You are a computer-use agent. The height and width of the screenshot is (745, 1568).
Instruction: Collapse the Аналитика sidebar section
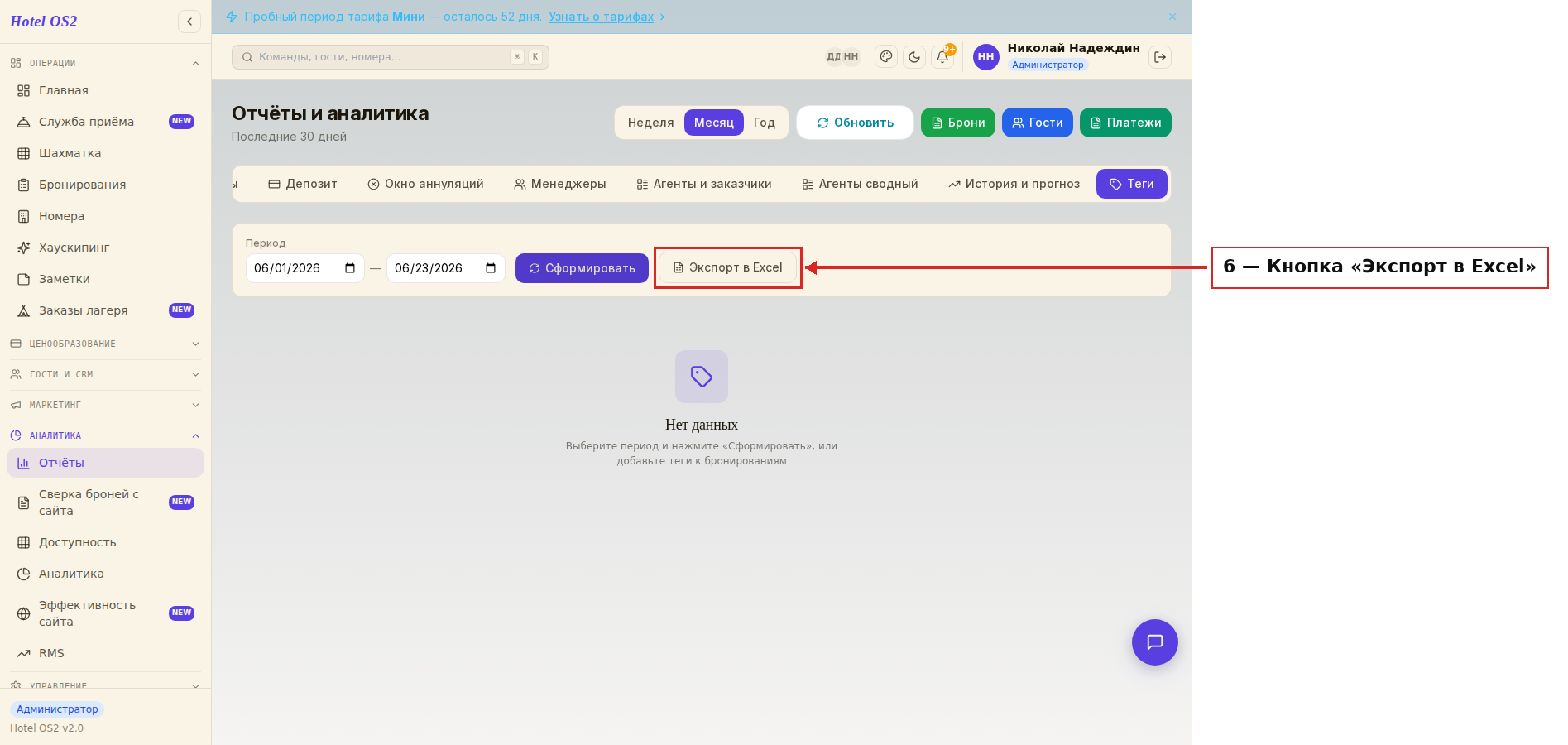tap(105, 435)
